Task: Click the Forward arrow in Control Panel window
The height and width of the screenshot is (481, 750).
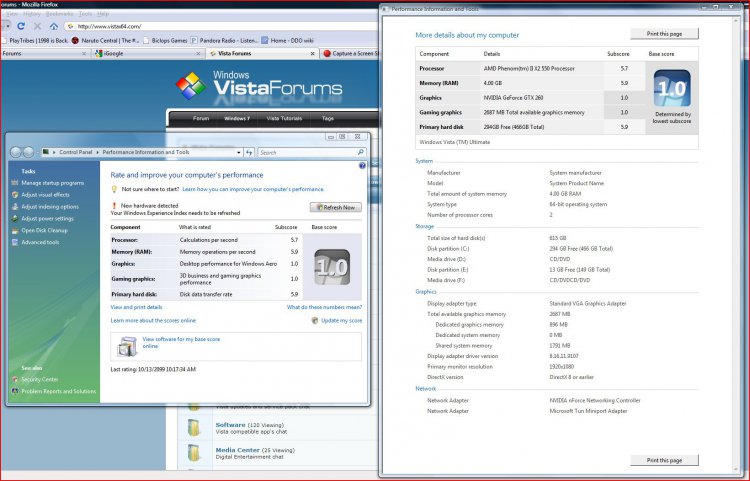Action: coord(28,152)
